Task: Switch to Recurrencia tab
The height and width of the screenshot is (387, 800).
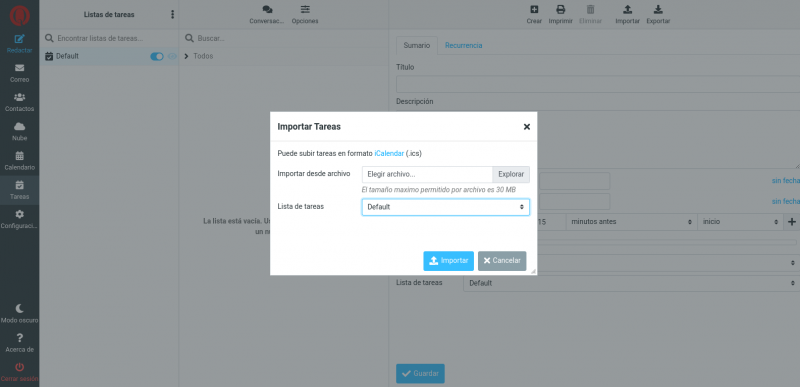Action: click(463, 45)
